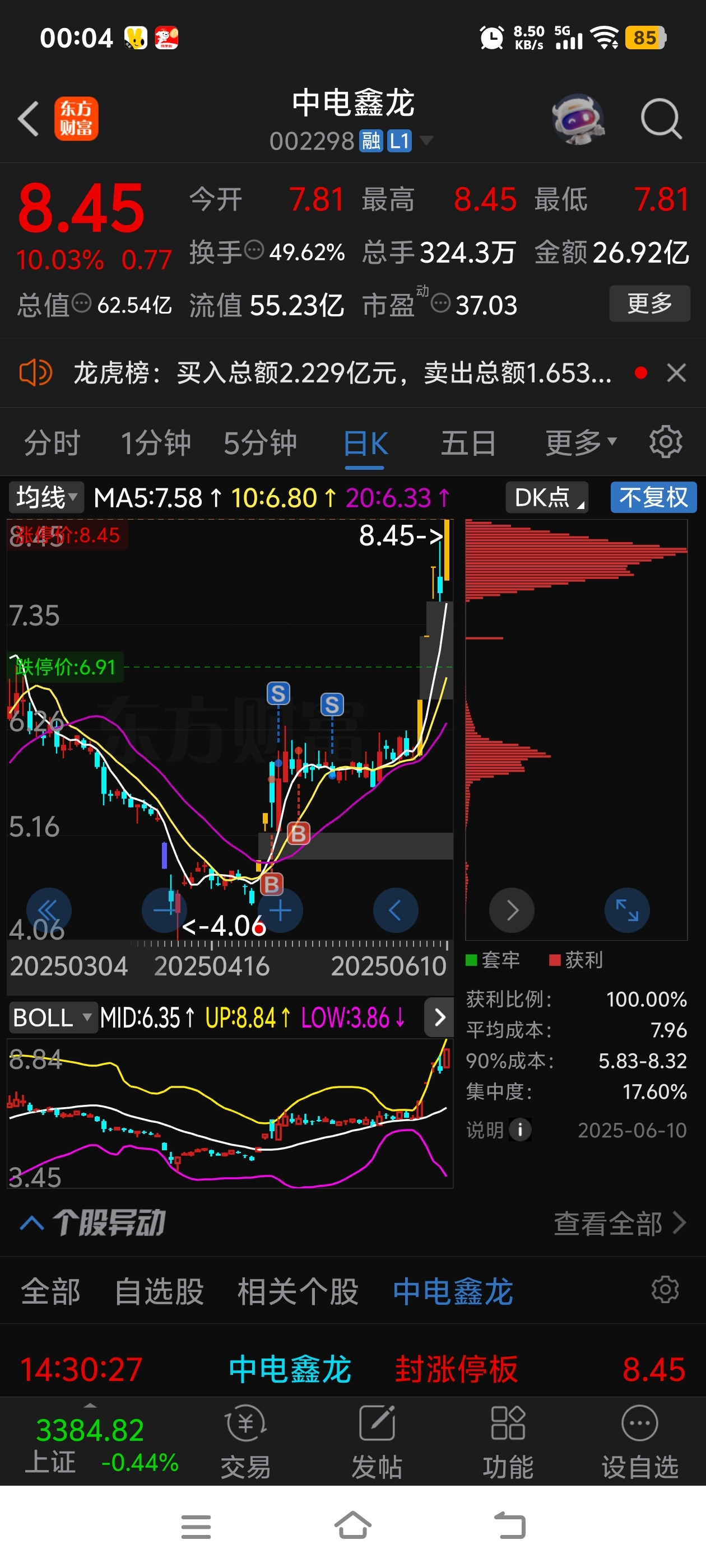The width and height of the screenshot is (706, 1568).
Task: Dismiss the 龙虎榜 notice with X
Action: coord(676,372)
